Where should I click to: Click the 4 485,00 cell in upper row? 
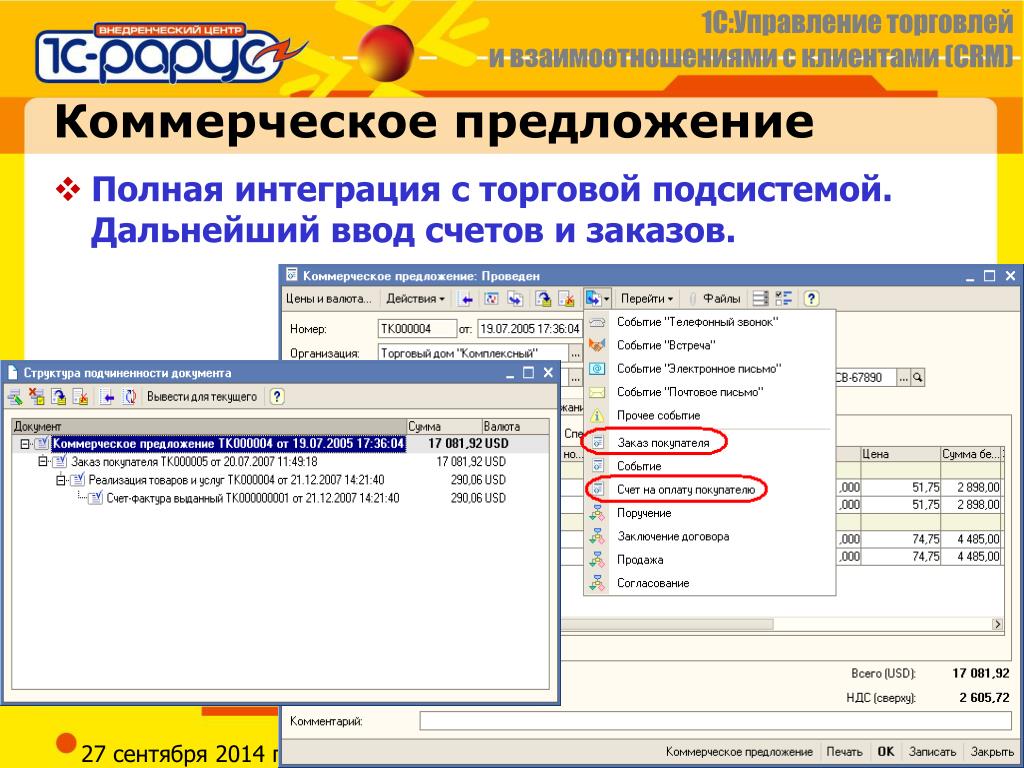click(x=972, y=539)
